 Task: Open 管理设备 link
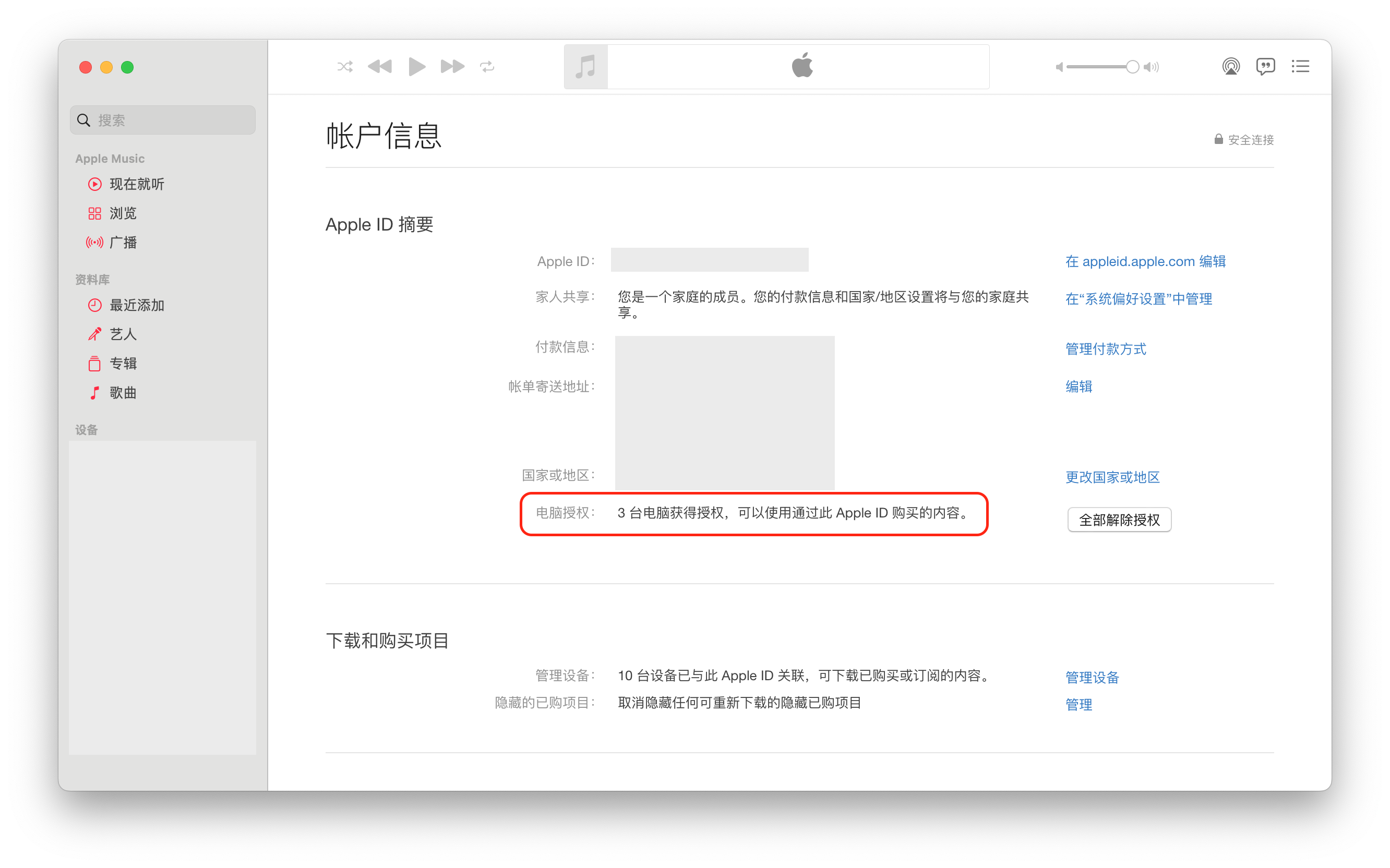coord(1092,678)
